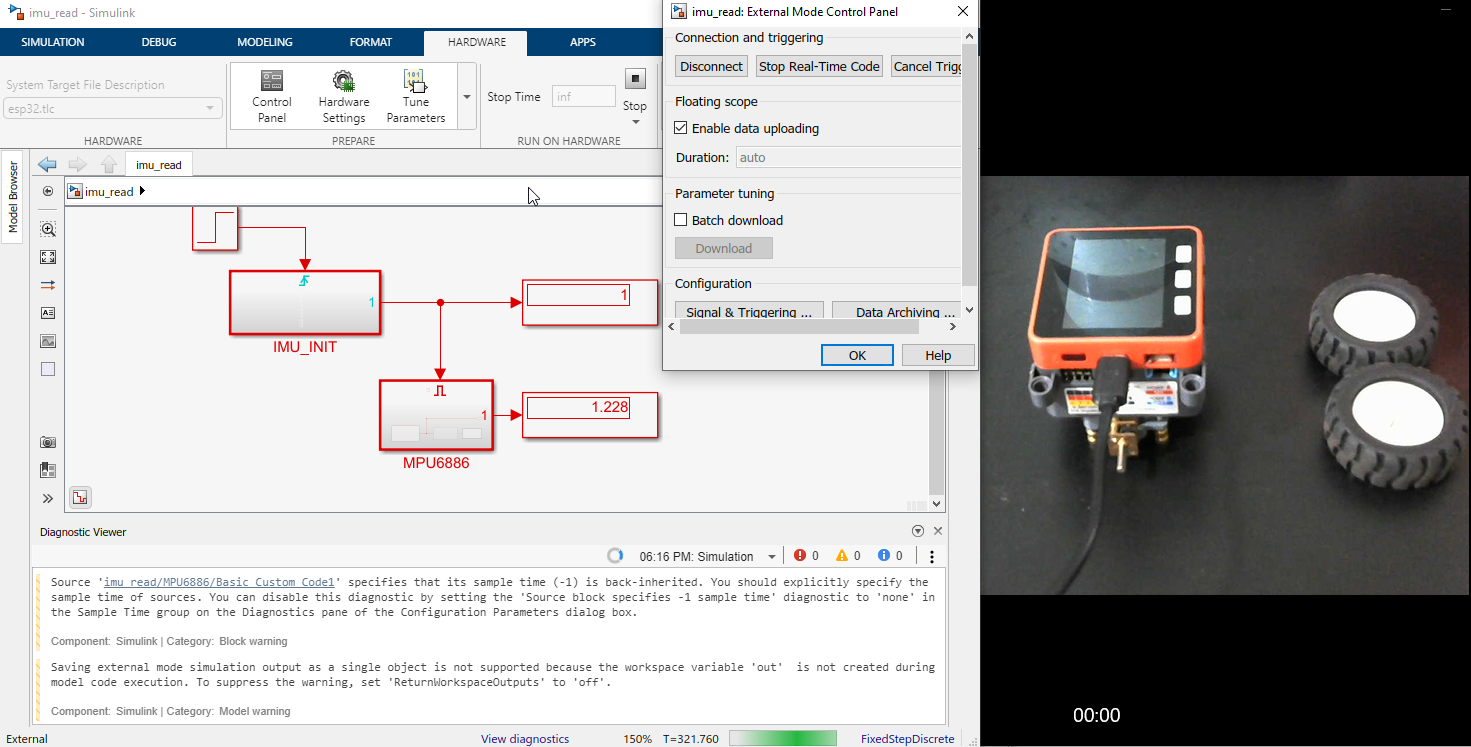Toggle Enable data uploading checkbox
The image size is (1471, 747).
[x=681, y=128]
